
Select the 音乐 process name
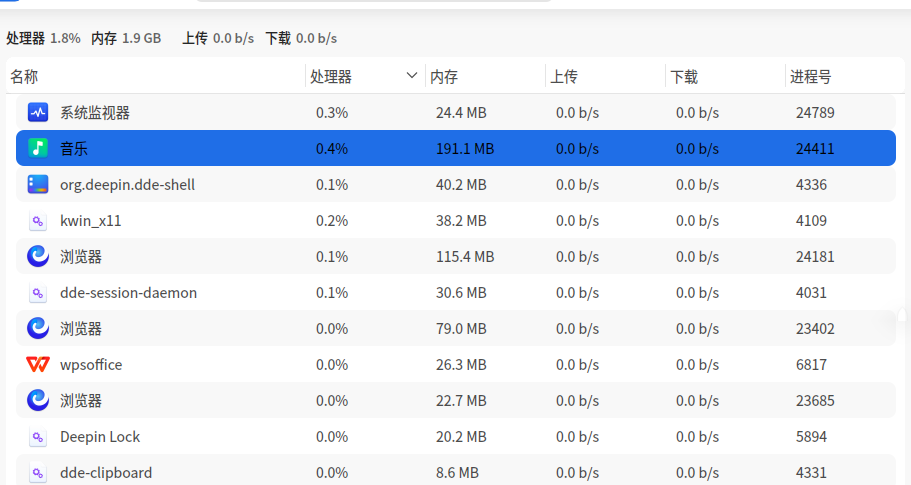coord(74,149)
